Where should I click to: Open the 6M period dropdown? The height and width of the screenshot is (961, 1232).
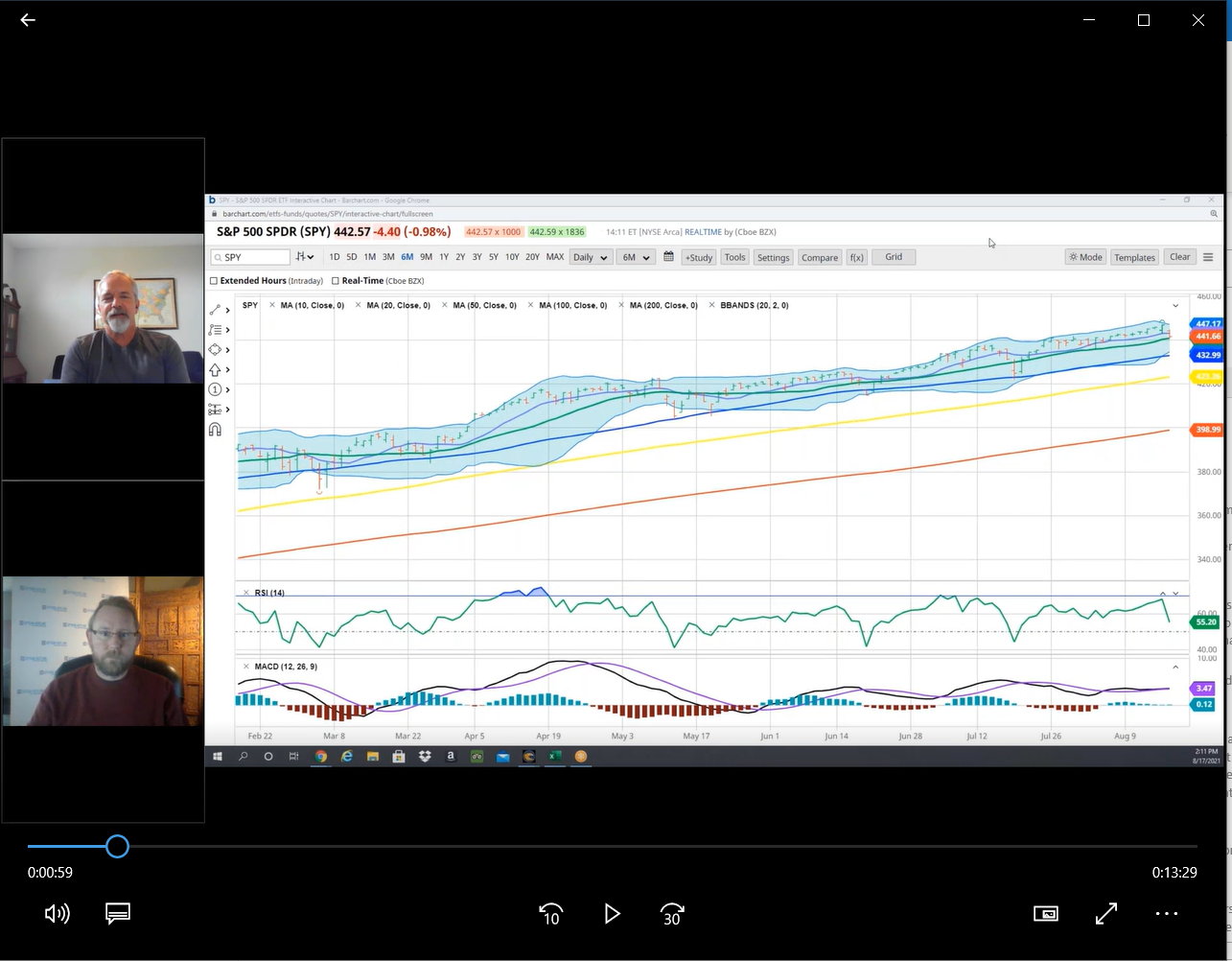coord(636,257)
